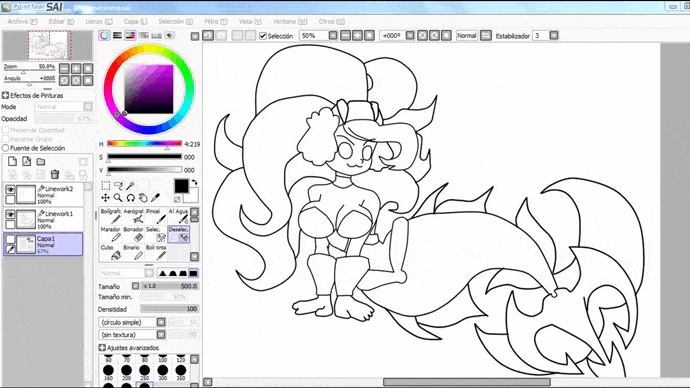Open the Capa menu

[135, 22]
